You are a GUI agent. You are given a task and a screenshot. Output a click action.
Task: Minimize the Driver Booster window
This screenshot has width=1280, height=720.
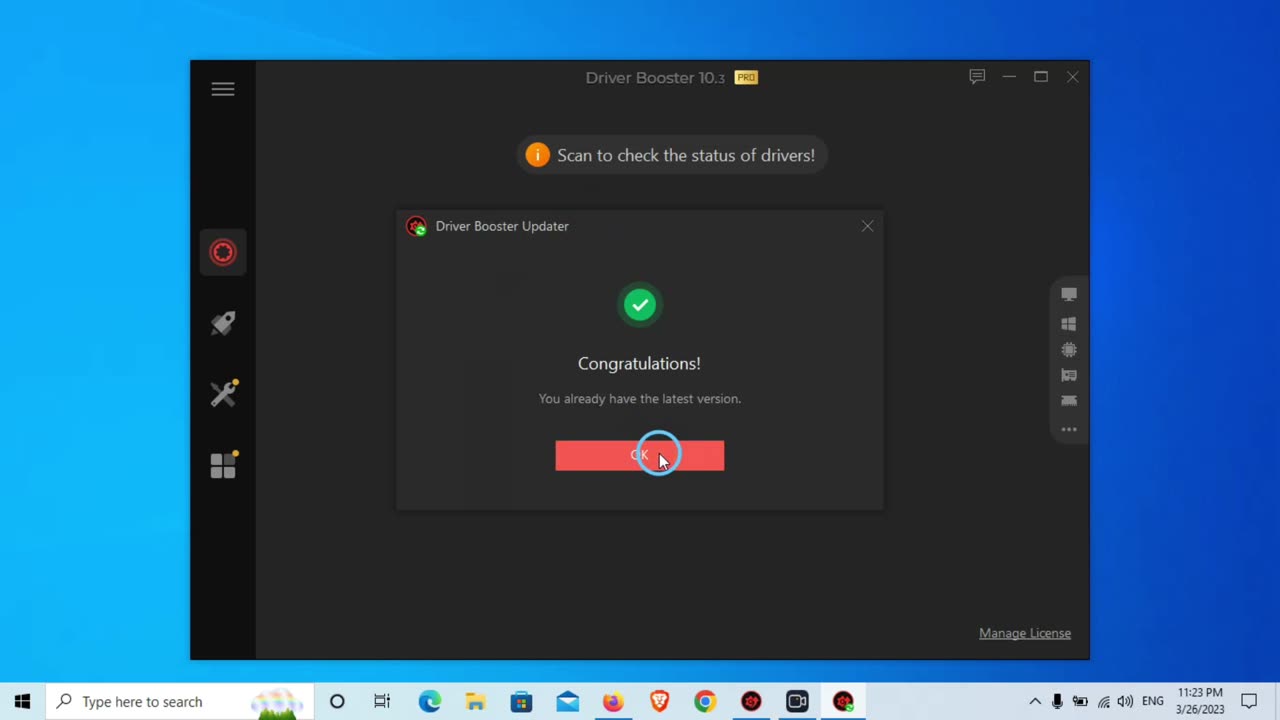pos(1009,77)
